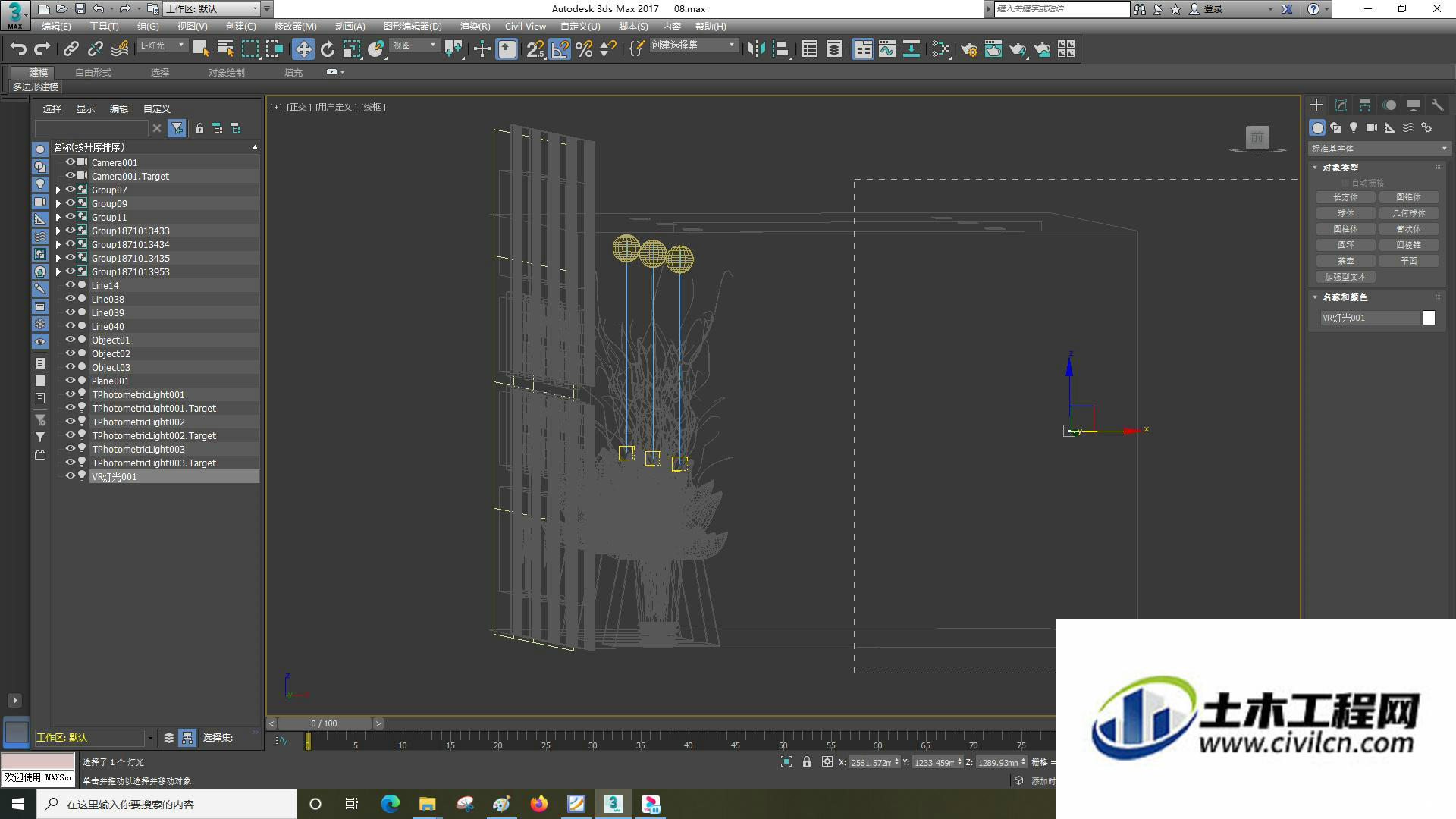
Task: Click the Select Object arrow tool
Action: click(201, 49)
